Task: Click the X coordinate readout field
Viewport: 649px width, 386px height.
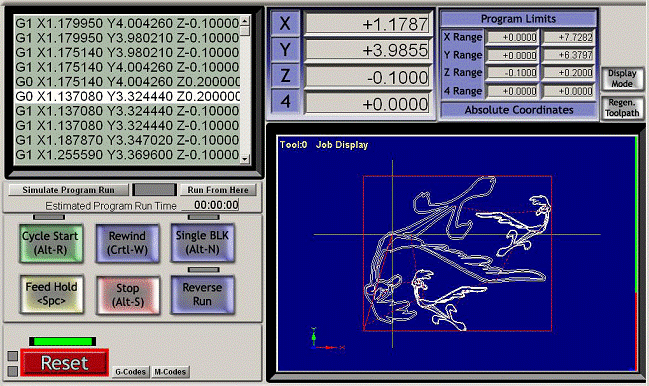Action: pos(368,24)
